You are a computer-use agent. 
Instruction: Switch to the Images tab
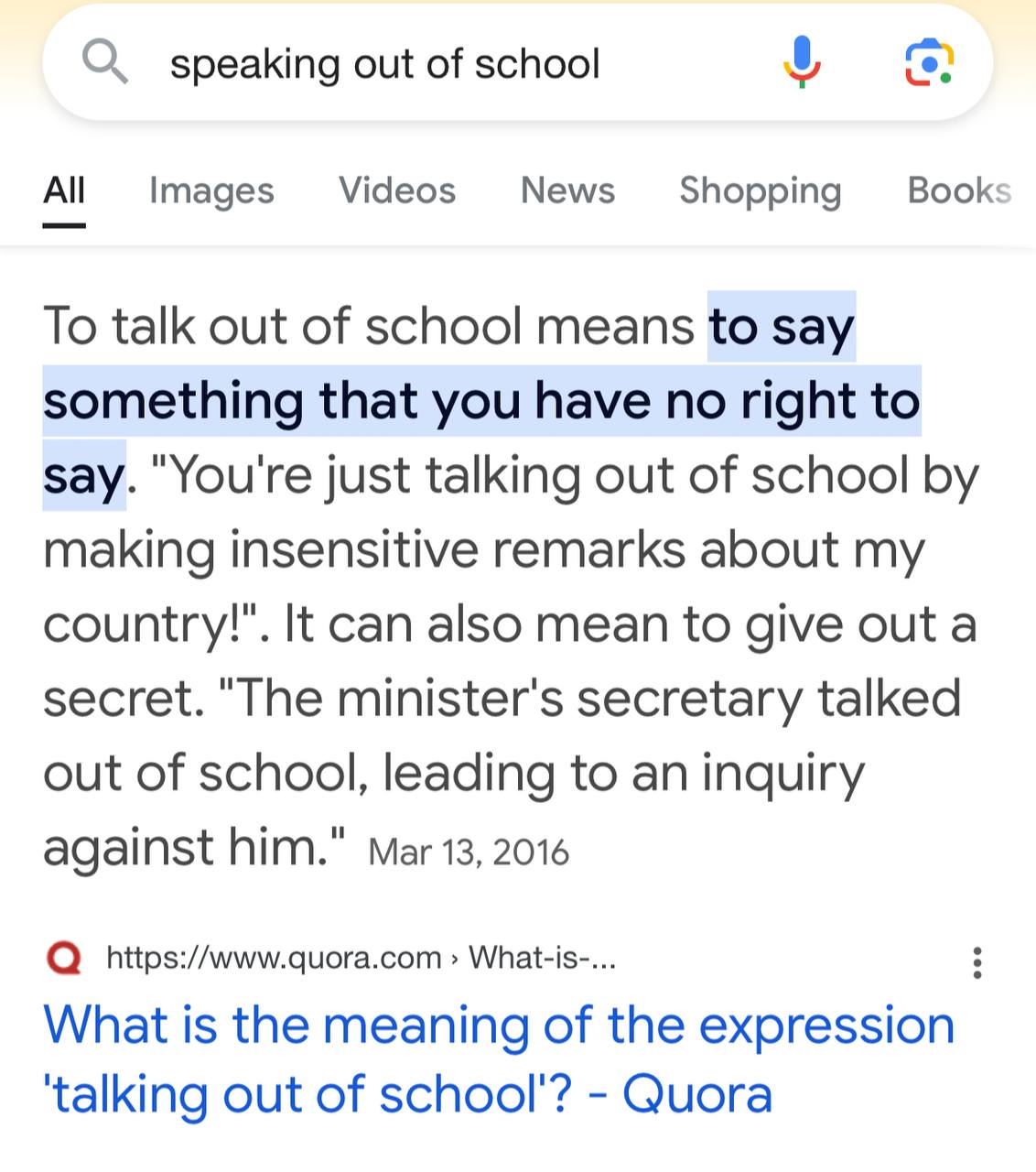coord(211,190)
